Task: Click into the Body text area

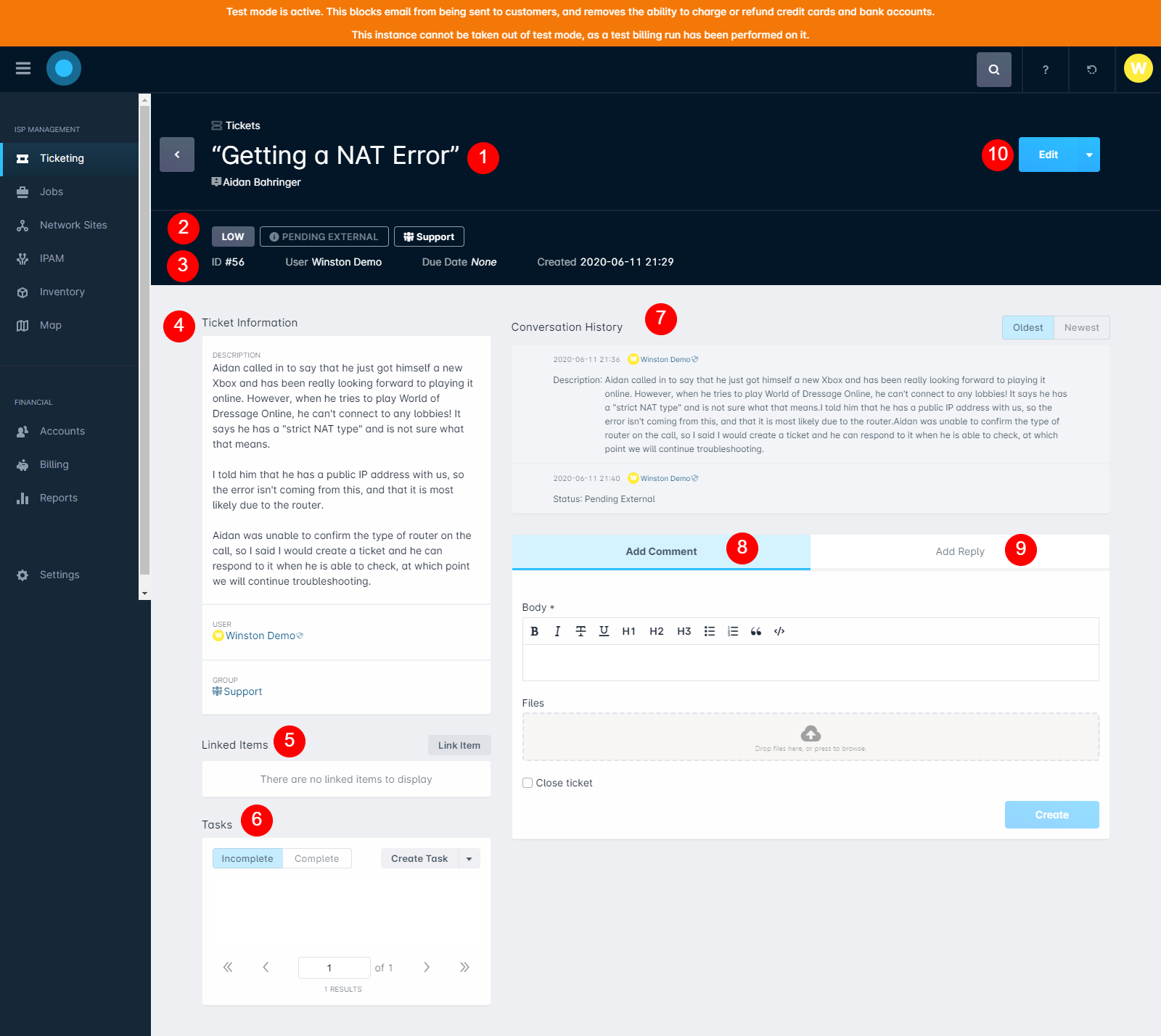Action: [811, 662]
